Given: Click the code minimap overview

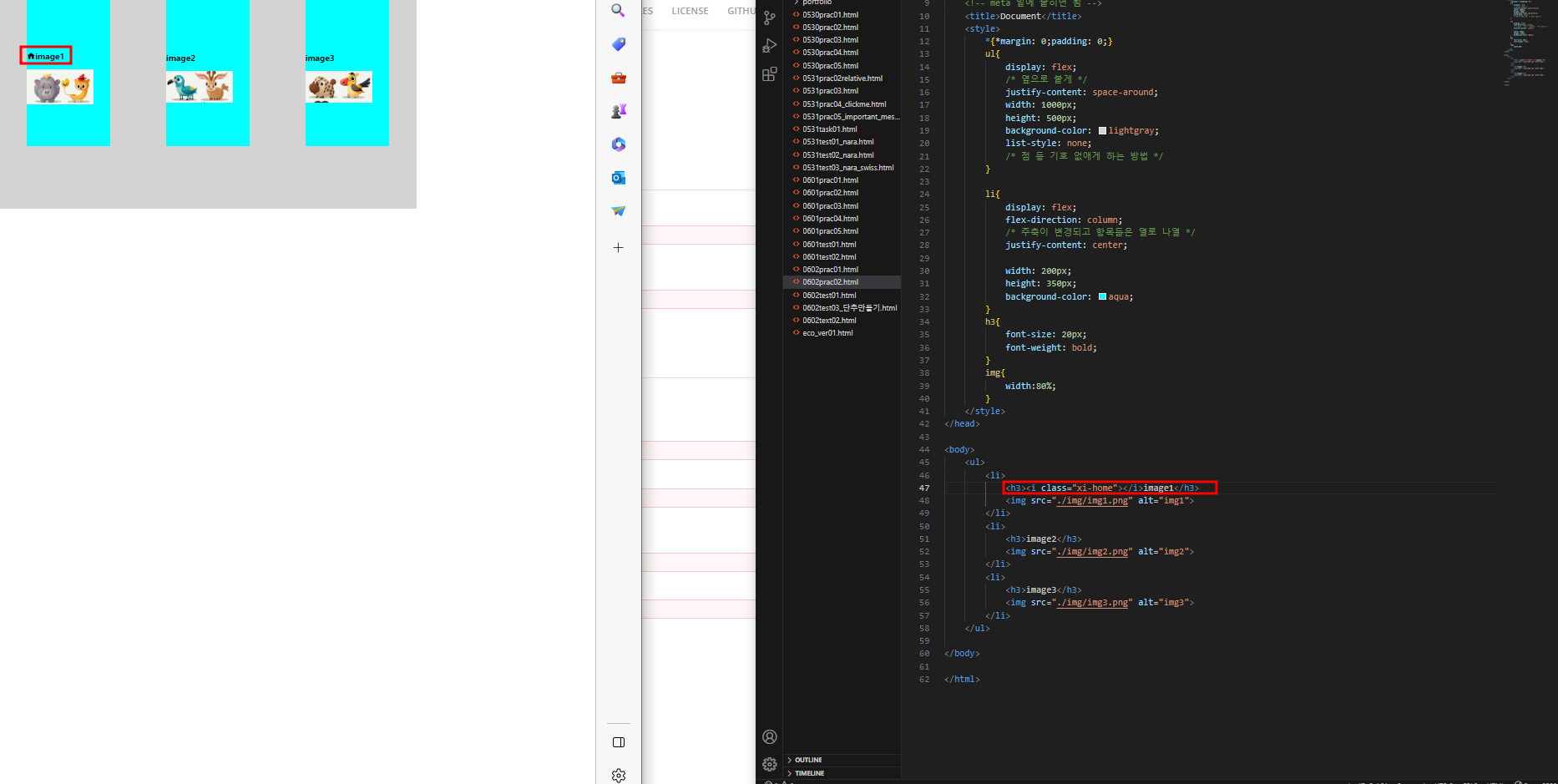Looking at the screenshot, I should pos(1526,42).
